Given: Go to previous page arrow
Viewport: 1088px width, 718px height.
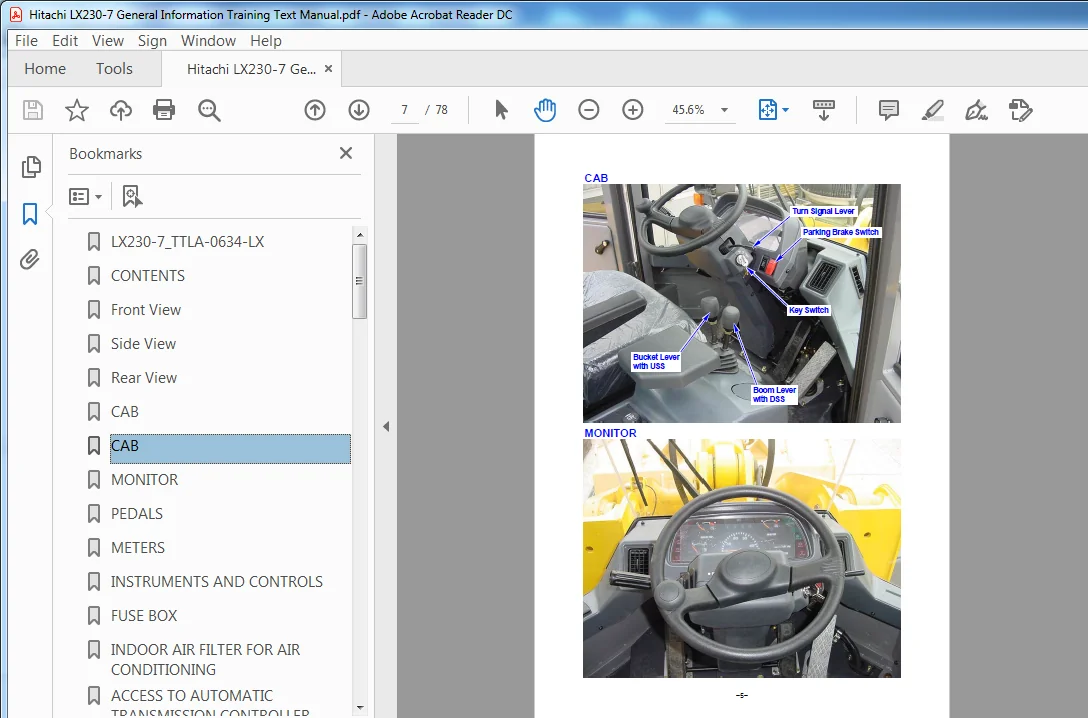Looking at the screenshot, I should pyautogui.click(x=315, y=110).
